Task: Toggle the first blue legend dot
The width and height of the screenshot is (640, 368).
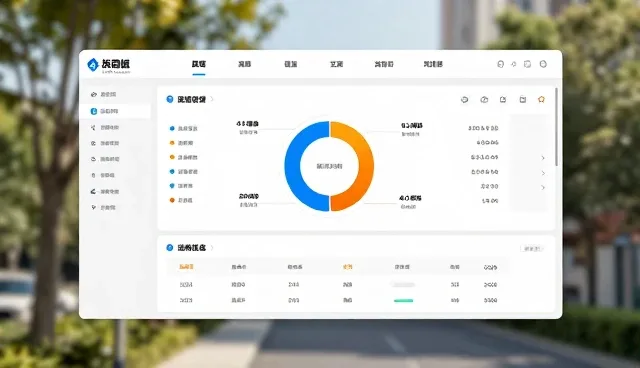Action: coord(172,129)
